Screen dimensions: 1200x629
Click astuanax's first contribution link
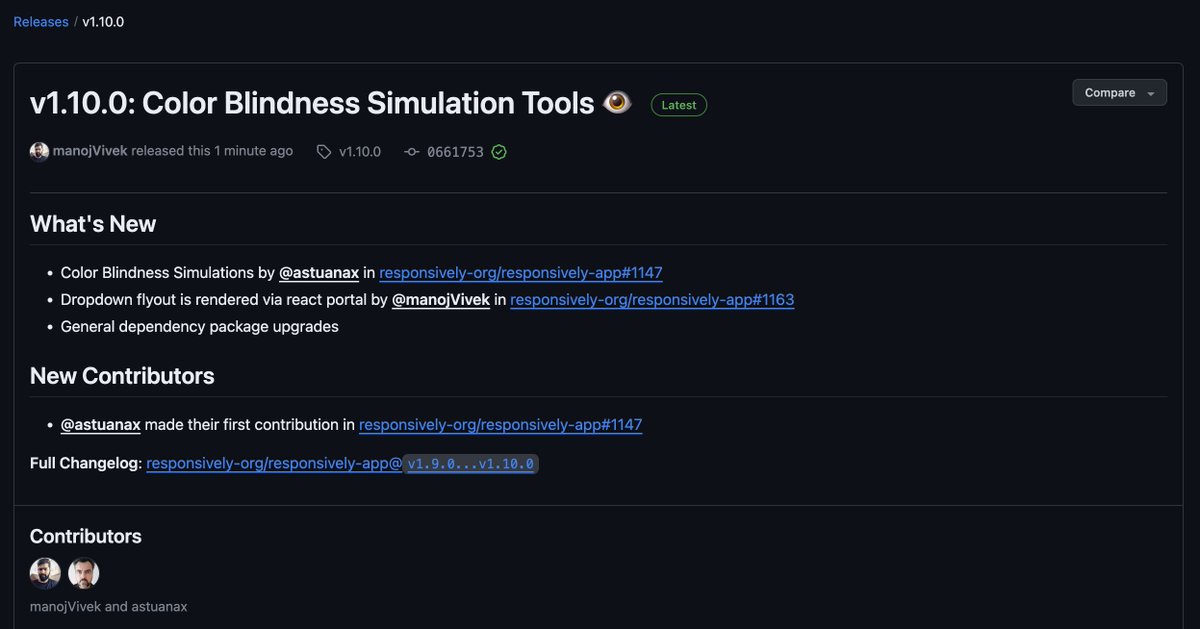pyautogui.click(x=500, y=425)
